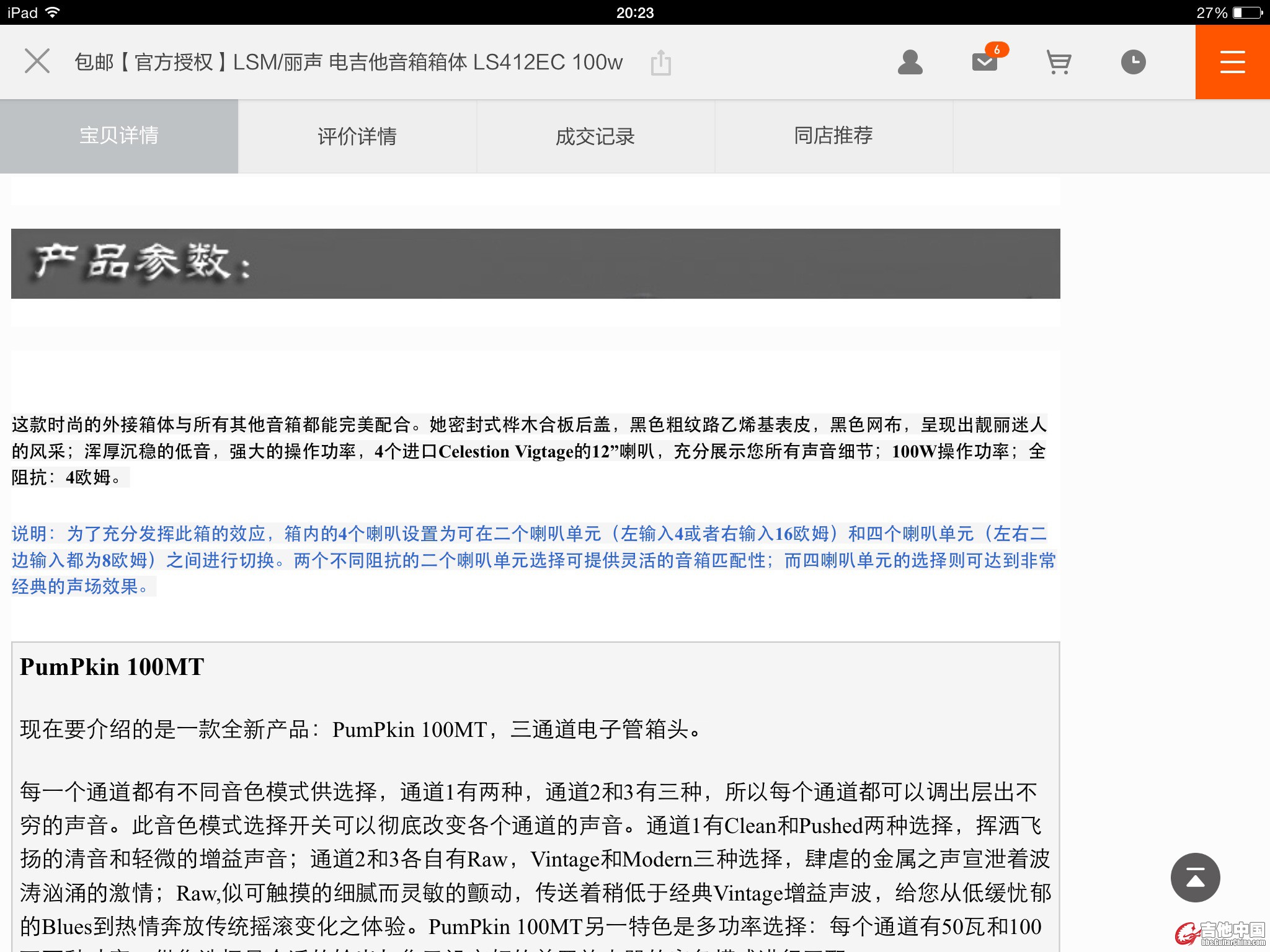
Task: Tap the PumpKin 100MT heading
Action: point(112,667)
